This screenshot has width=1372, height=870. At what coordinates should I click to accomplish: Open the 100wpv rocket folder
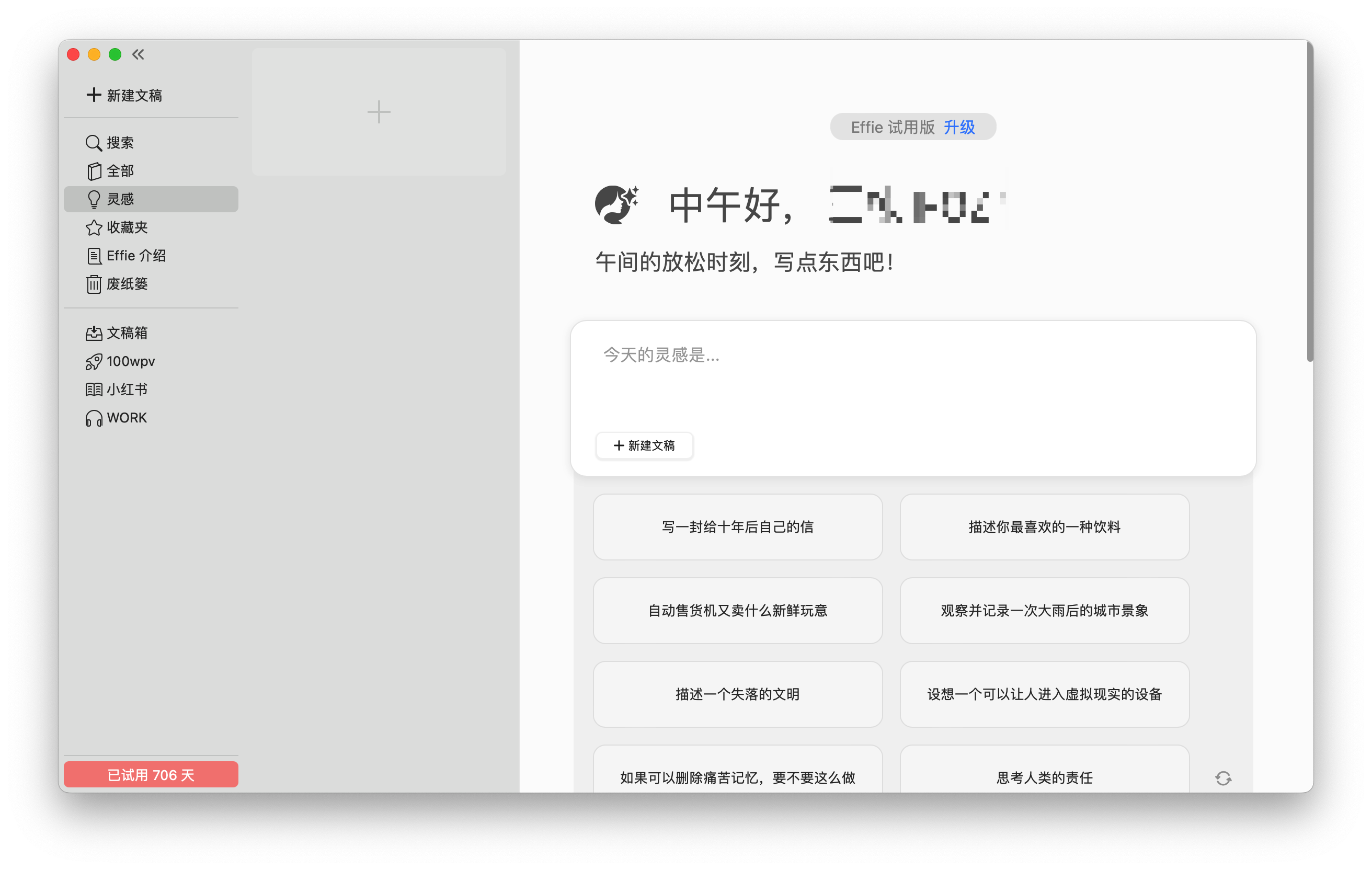coord(94,361)
